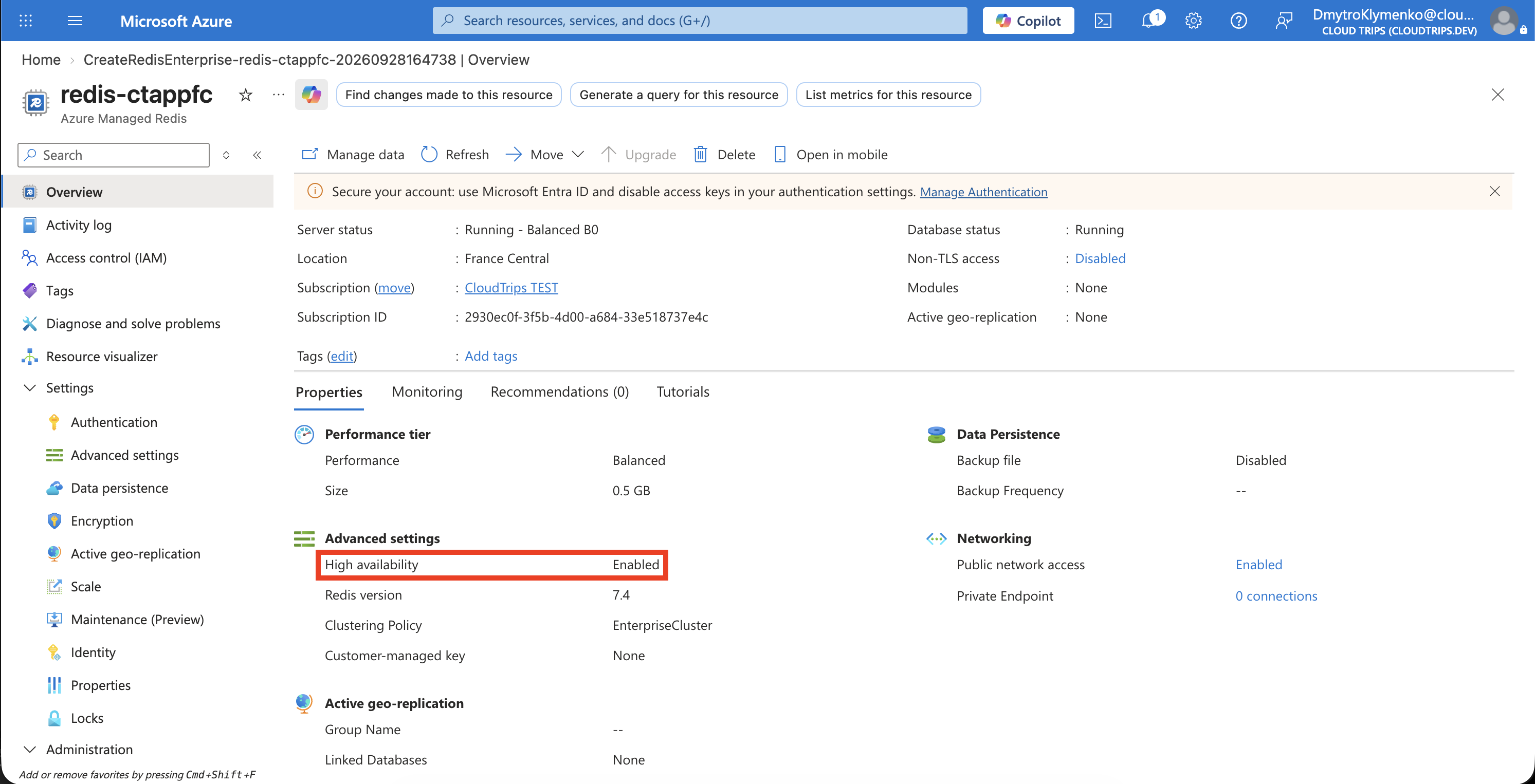Click the sidebar Search field
This screenshot has height=784, width=1535.
pos(114,155)
